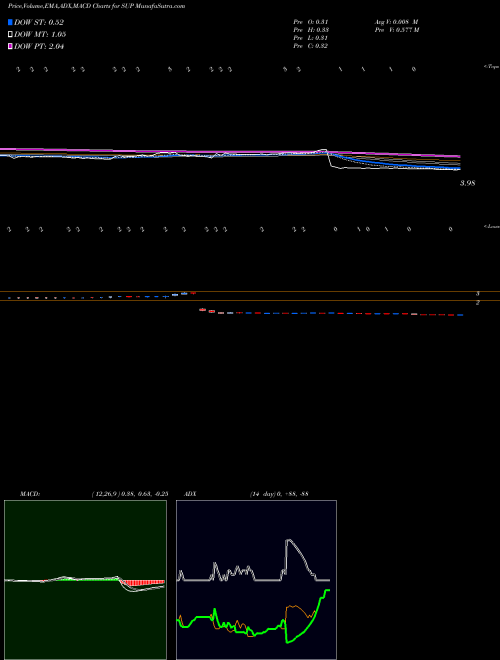Click the '<Lows' axis label
This screenshot has height=660, width=500.
(x=492, y=226)
